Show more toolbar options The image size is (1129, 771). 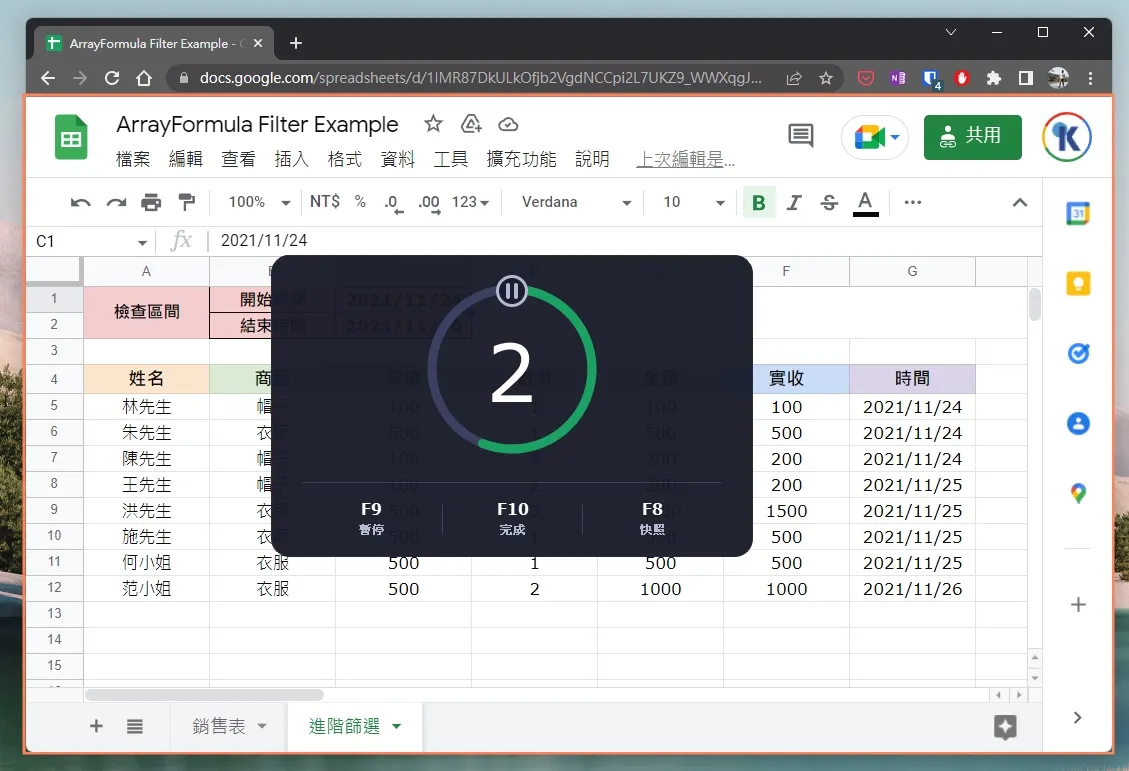(x=913, y=202)
